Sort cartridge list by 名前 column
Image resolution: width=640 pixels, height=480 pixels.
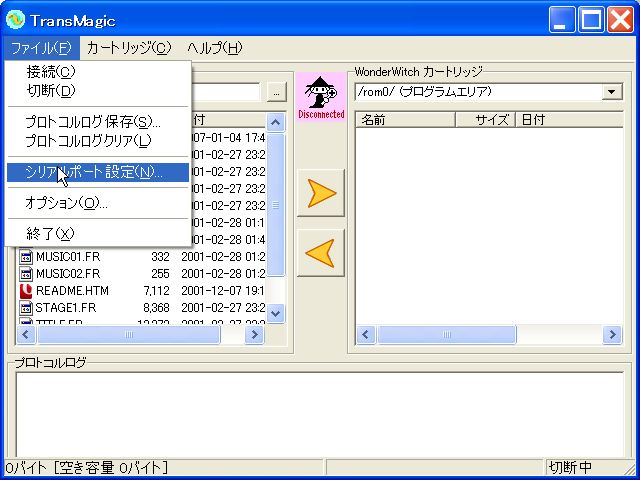pos(406,120)
